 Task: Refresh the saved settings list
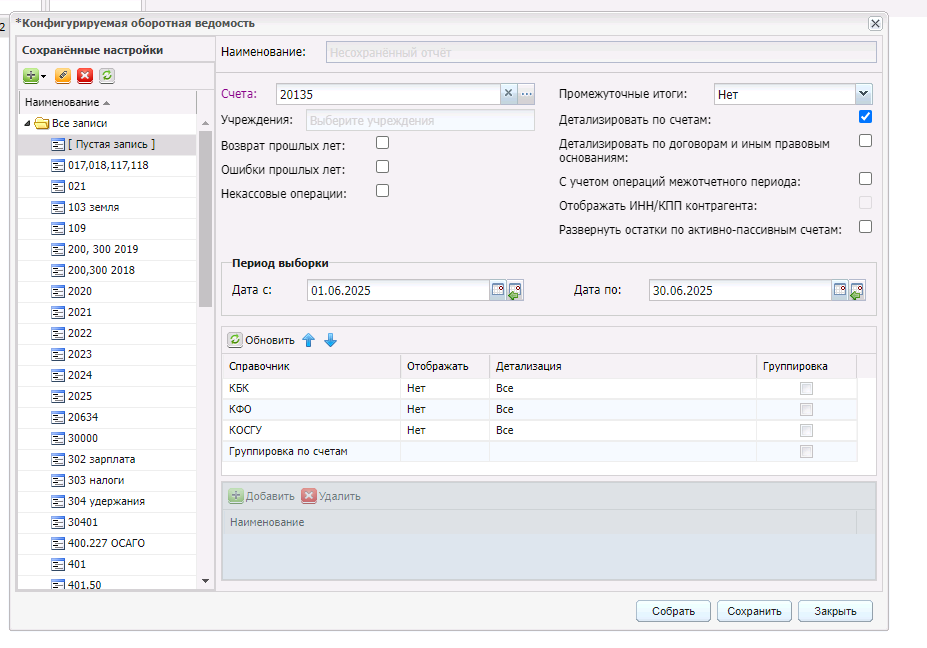pos(107,75)
